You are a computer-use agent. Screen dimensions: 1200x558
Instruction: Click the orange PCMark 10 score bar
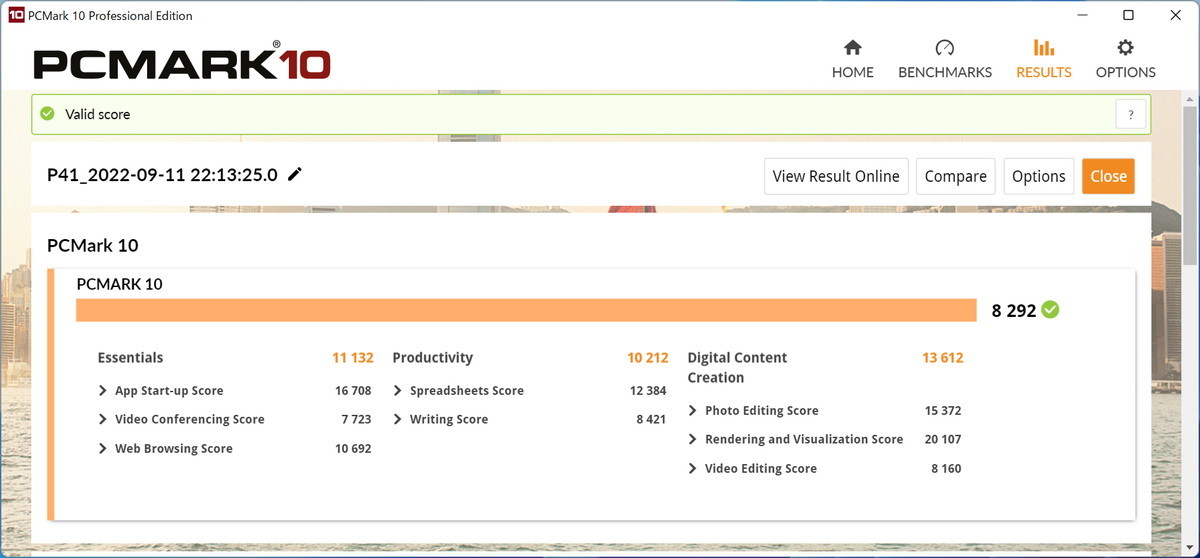526,310
